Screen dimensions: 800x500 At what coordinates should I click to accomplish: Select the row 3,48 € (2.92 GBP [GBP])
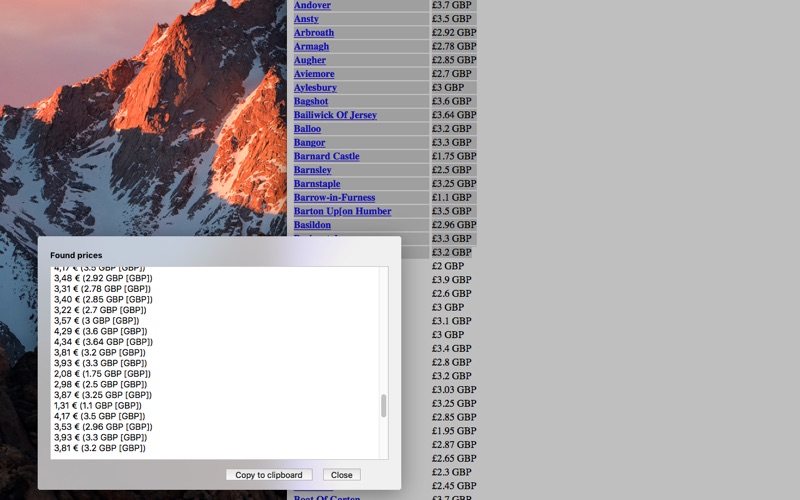click(x=103, y=278)
